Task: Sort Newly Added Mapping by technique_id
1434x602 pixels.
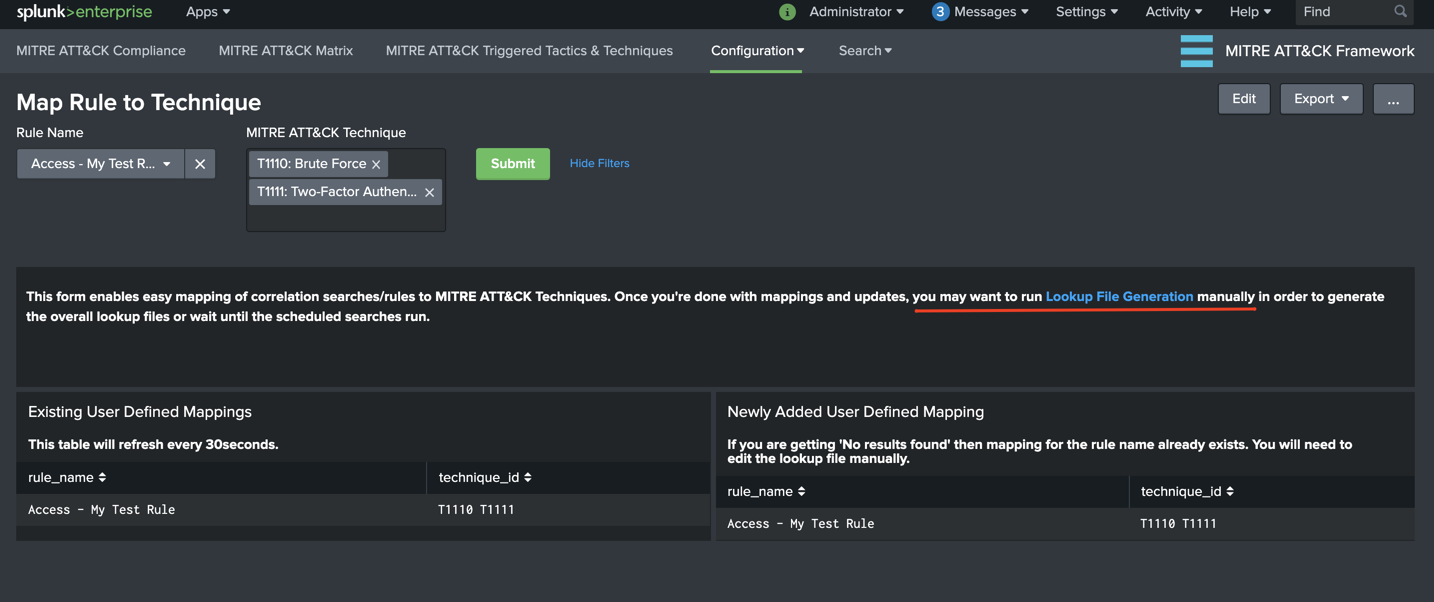Action: (x=1187, y=492)
